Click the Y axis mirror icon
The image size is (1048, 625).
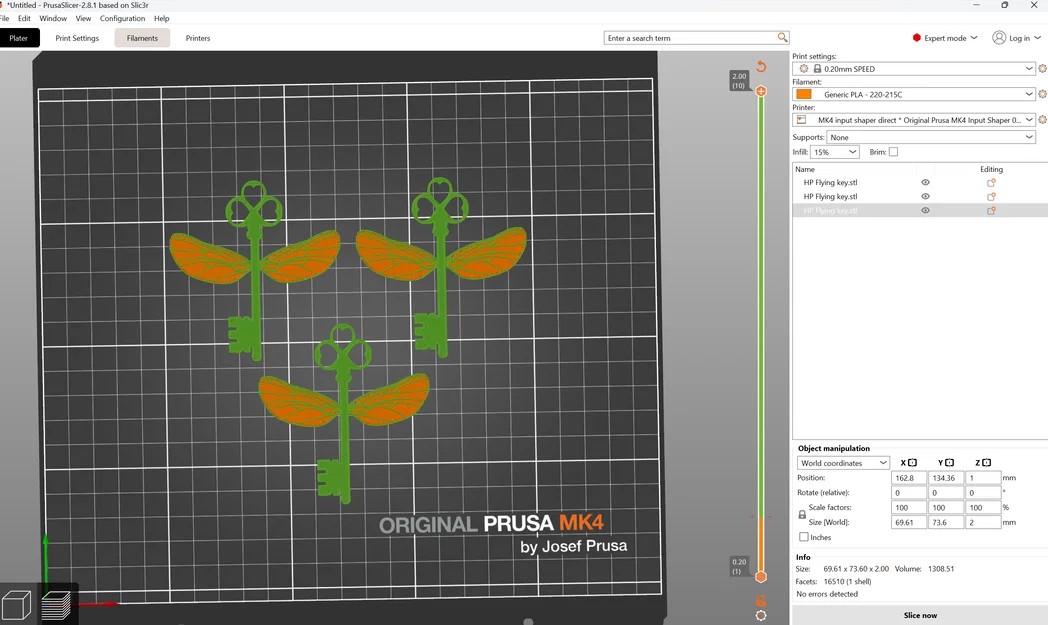[950, 463]
